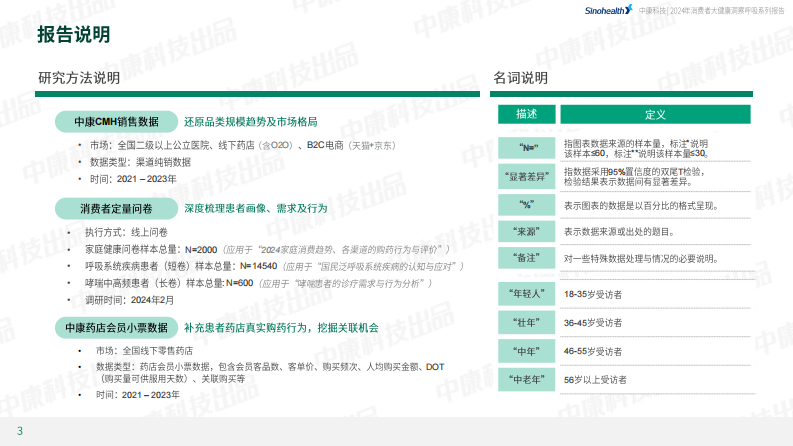Click the definition 对一些特殊数据处理与情况的必要说明
This screenshot has height=446, width=793.
pyautogui.click(x=641, y=258)
